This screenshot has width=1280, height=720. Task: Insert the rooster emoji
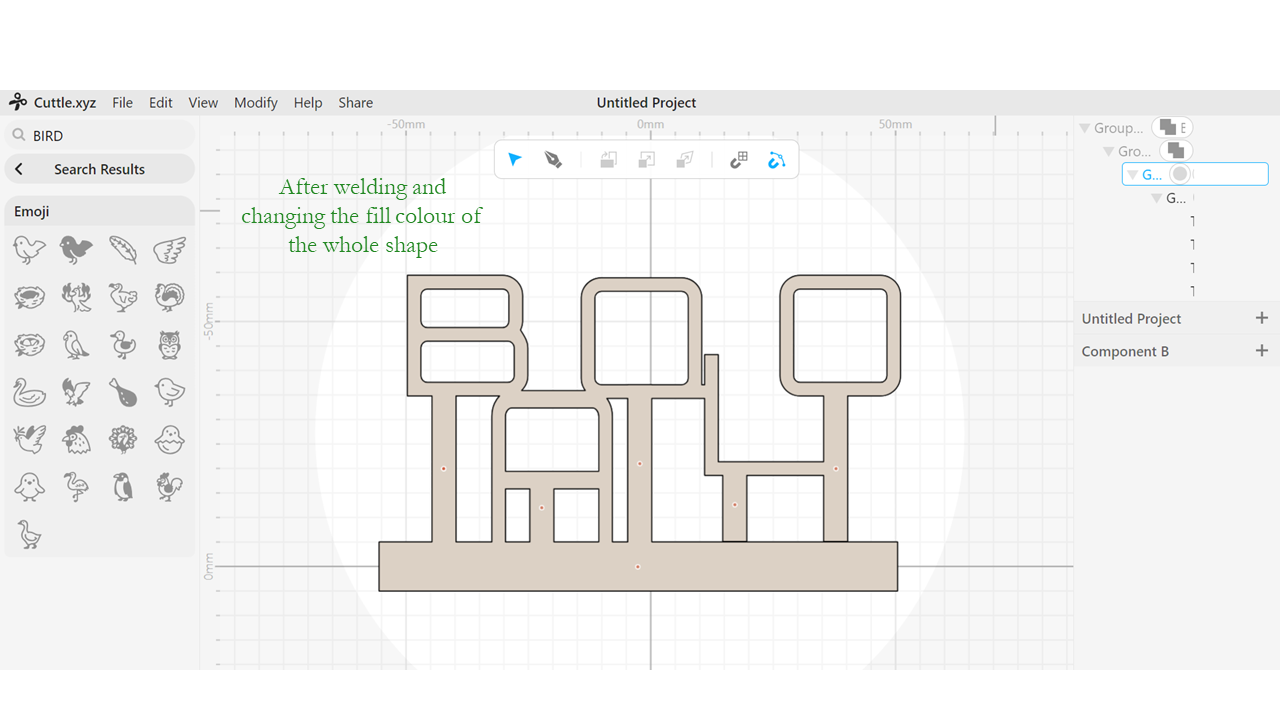click(x=170, y=486)
